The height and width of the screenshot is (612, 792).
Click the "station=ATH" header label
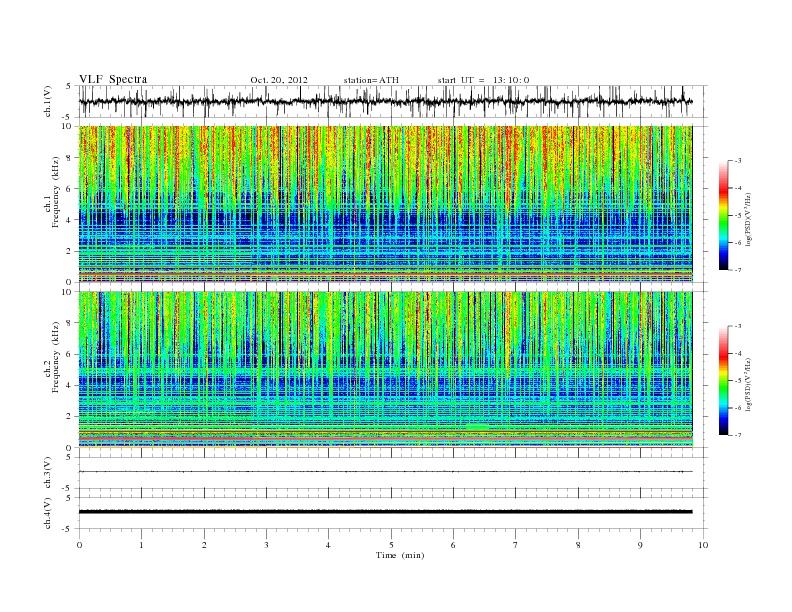point(371,80)
